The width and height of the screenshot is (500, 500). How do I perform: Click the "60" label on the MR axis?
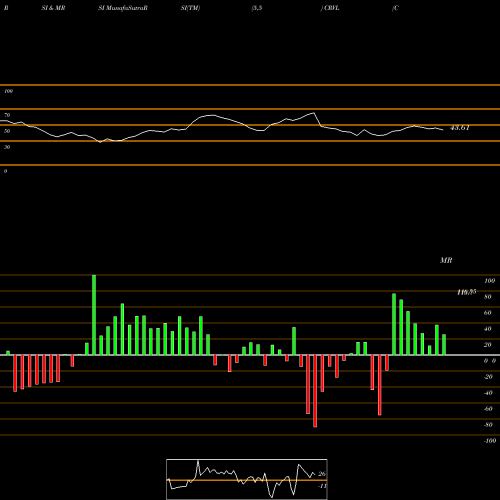(488, 313)
